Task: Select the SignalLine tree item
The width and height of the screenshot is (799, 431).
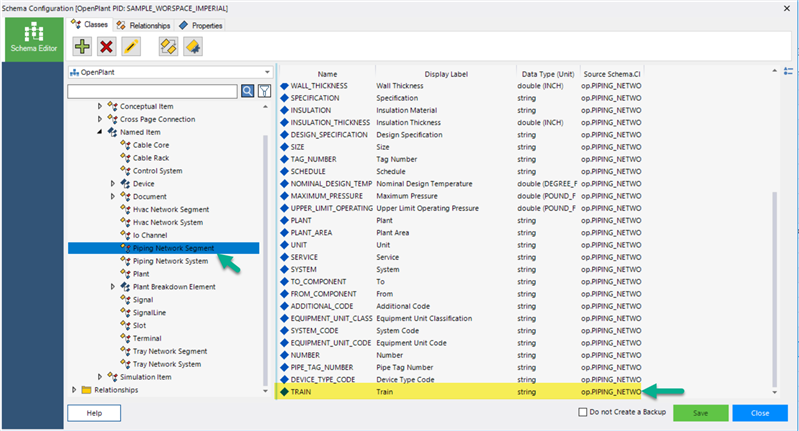Action: click(x=149, y=312)
